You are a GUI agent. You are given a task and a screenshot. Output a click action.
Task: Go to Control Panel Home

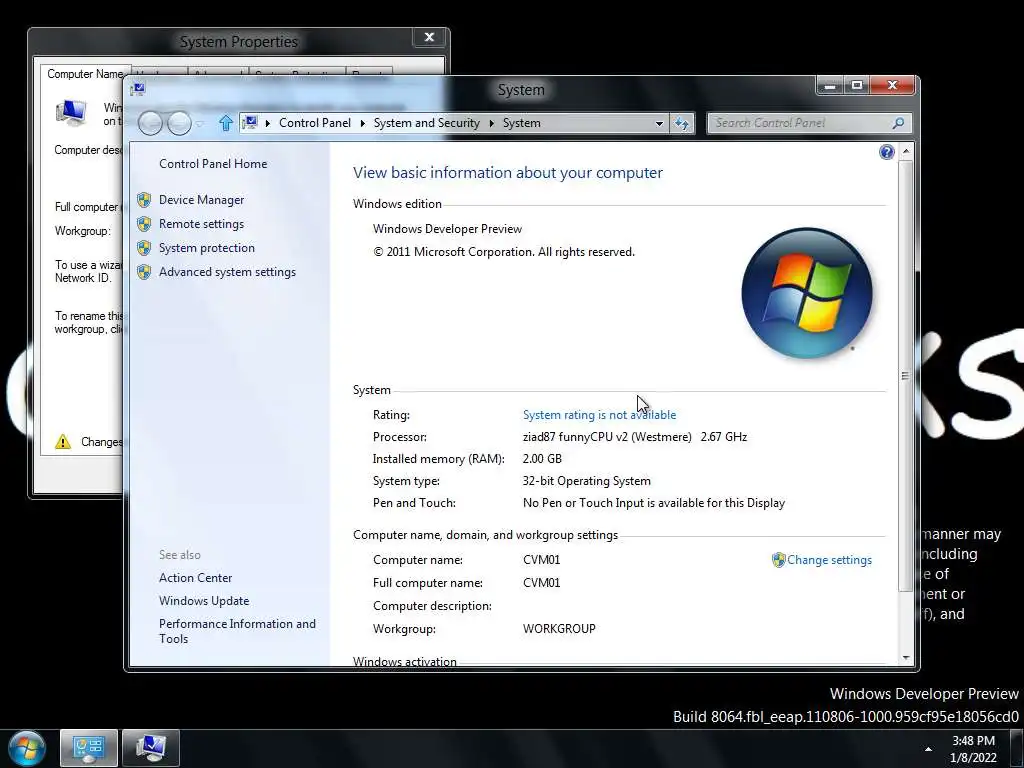pos(213,164)
